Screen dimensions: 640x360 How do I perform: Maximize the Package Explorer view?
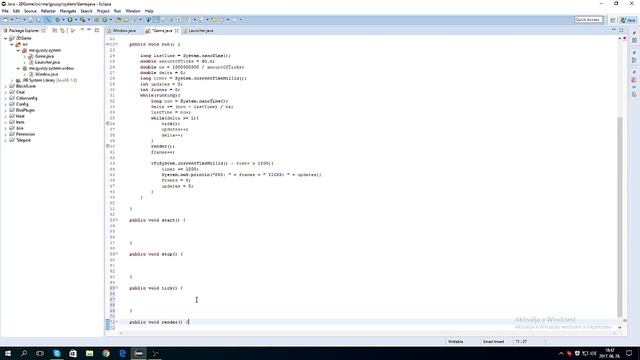(x=97, y=30)
